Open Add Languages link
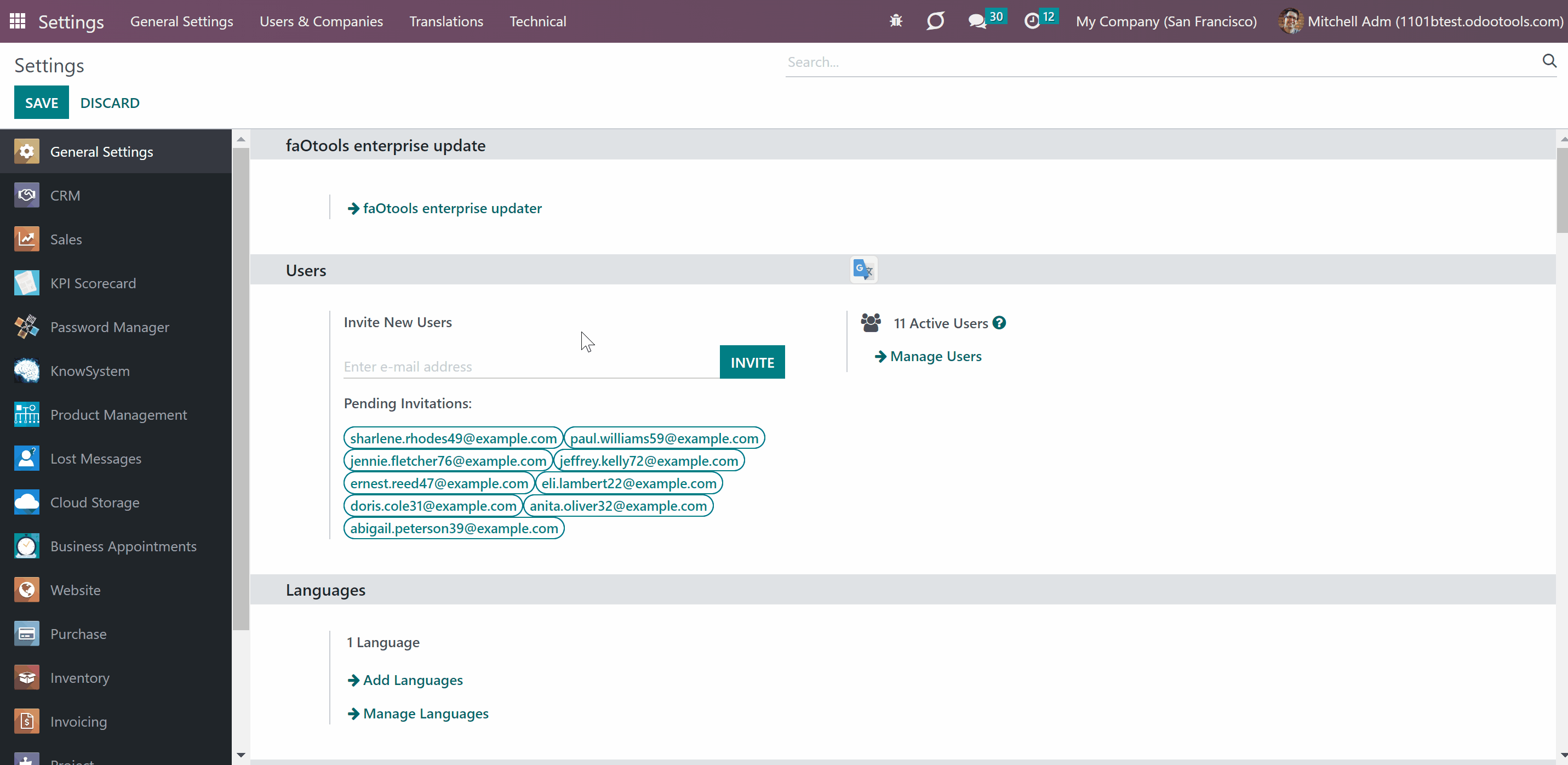The image size is (1568, 765). pos(405,680)
